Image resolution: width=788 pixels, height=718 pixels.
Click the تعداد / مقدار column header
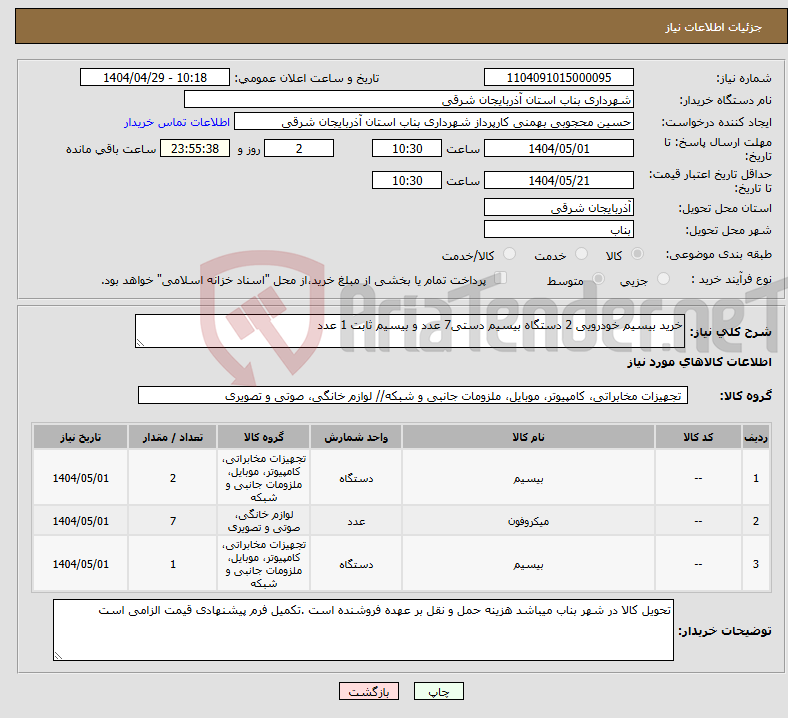point(173,437)
